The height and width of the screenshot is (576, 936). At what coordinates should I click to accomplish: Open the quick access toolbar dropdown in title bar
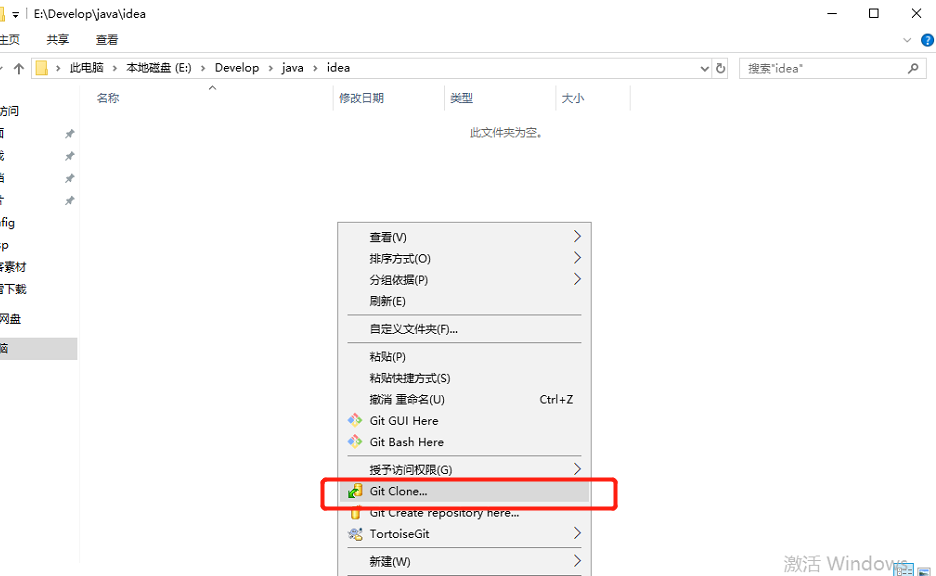(x=16, y=14)
